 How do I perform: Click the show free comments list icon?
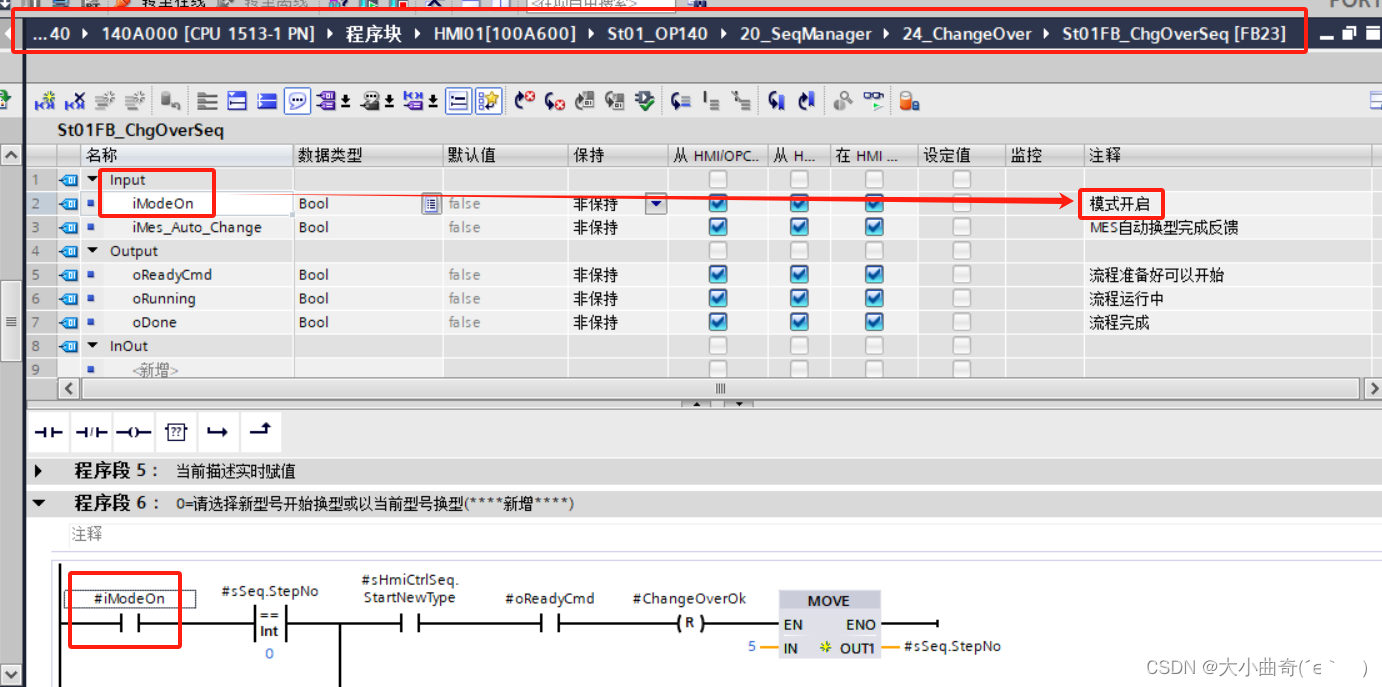coord(458,100)
